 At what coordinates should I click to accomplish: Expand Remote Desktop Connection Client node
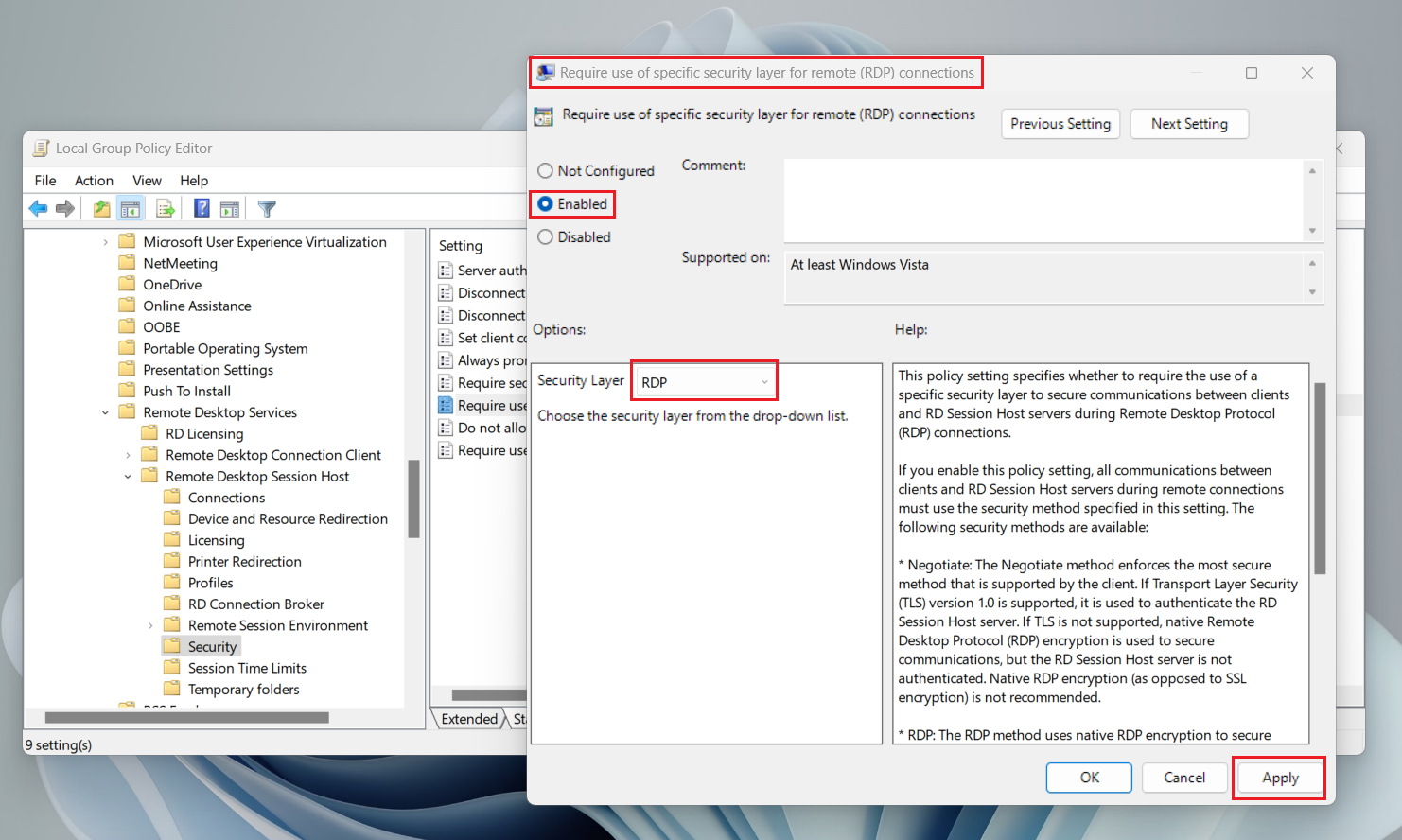pyautogui.click(x=128, y=455)
